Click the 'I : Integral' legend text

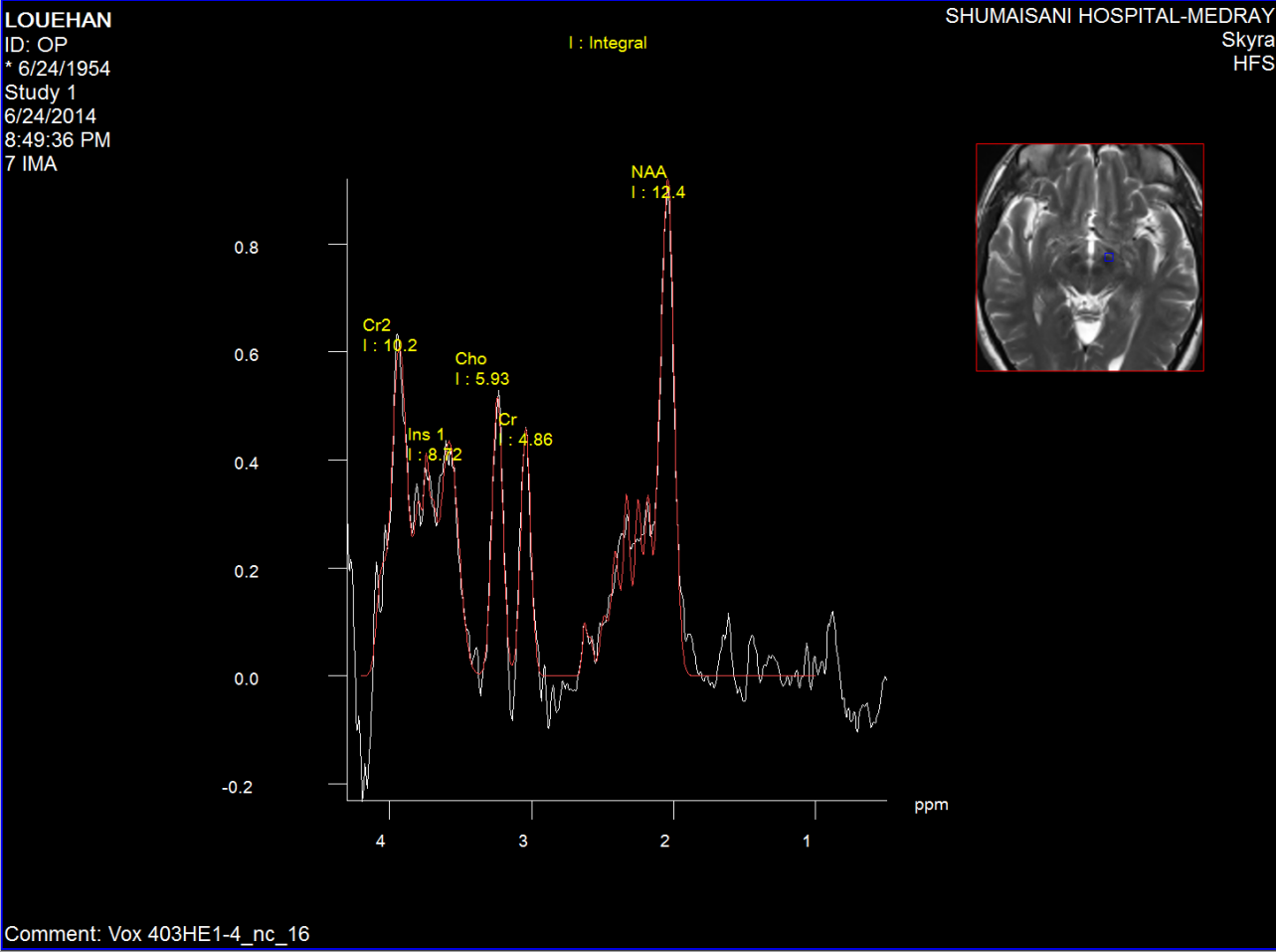608,43
